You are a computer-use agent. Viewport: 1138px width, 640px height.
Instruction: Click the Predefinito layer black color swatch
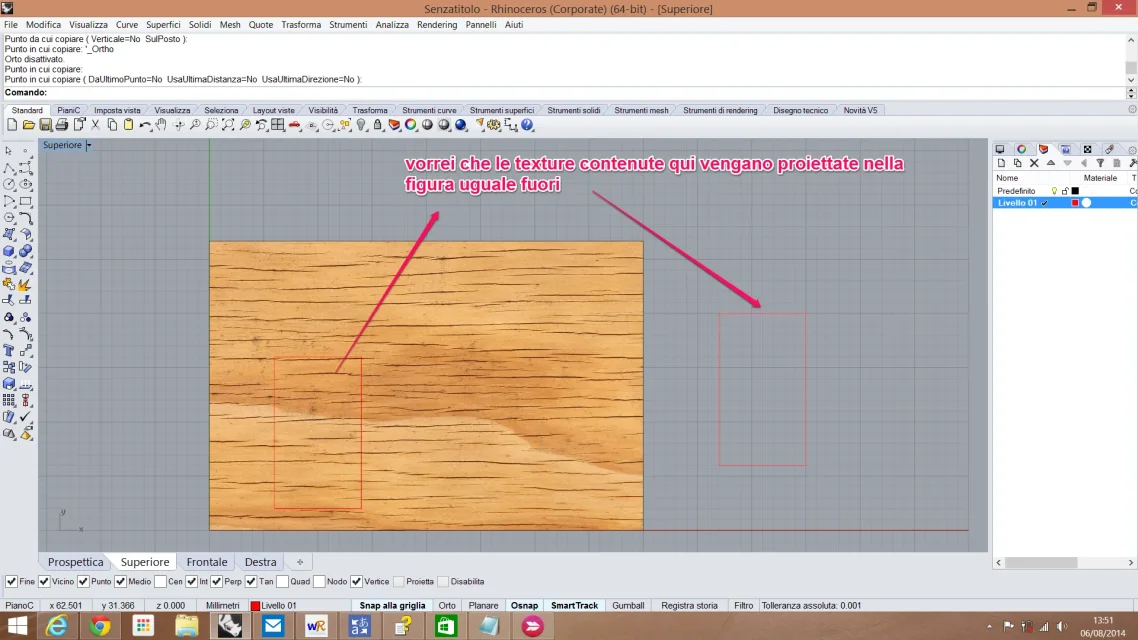point(1076,191)
